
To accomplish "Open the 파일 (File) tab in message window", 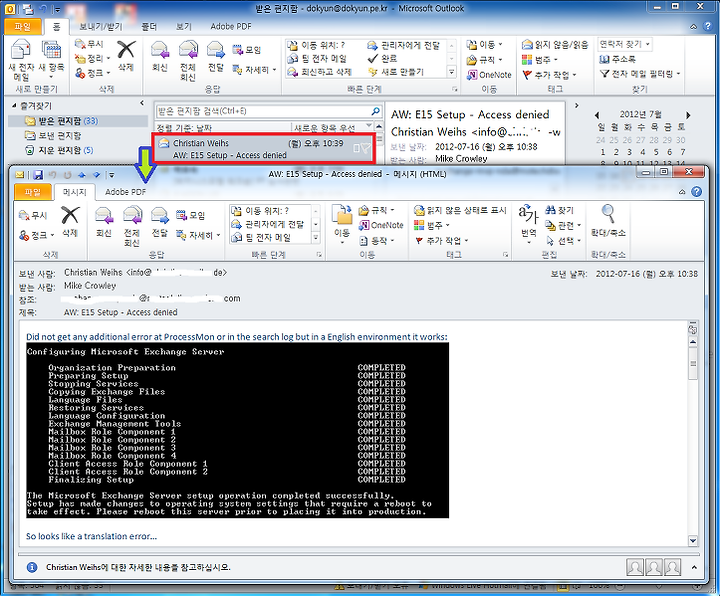I will 33,191.
